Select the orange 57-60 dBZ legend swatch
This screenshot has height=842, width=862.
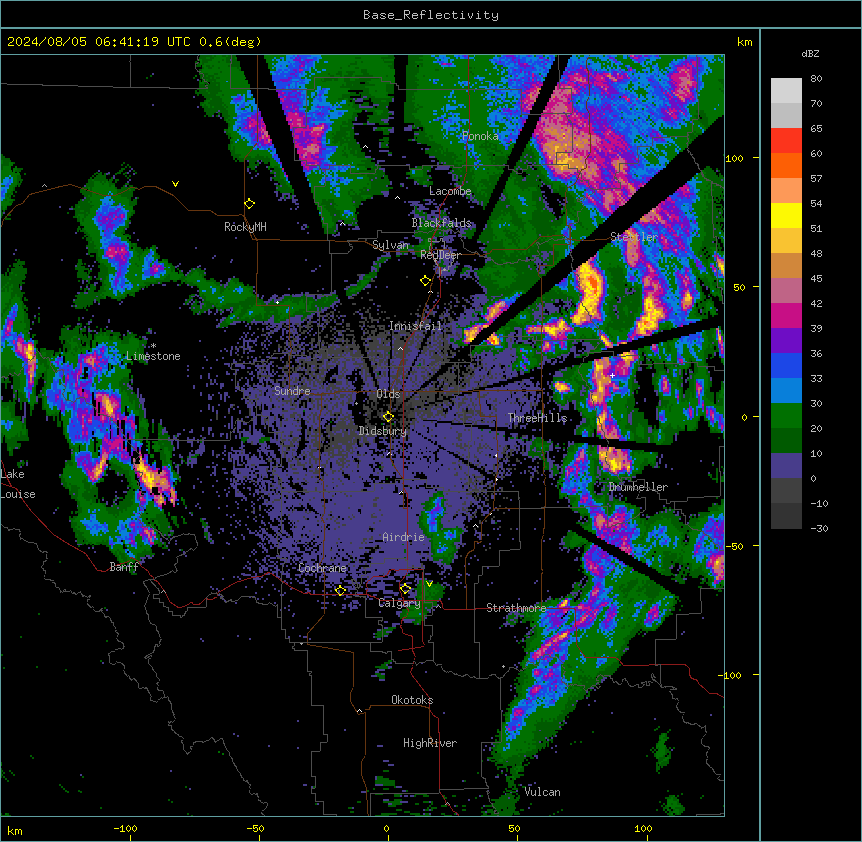coord(786,166)
